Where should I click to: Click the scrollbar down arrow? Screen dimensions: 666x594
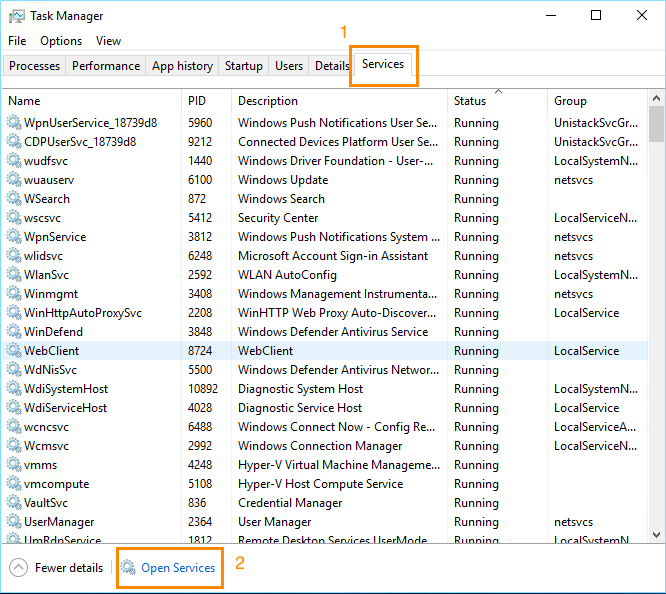pos(656,535)
